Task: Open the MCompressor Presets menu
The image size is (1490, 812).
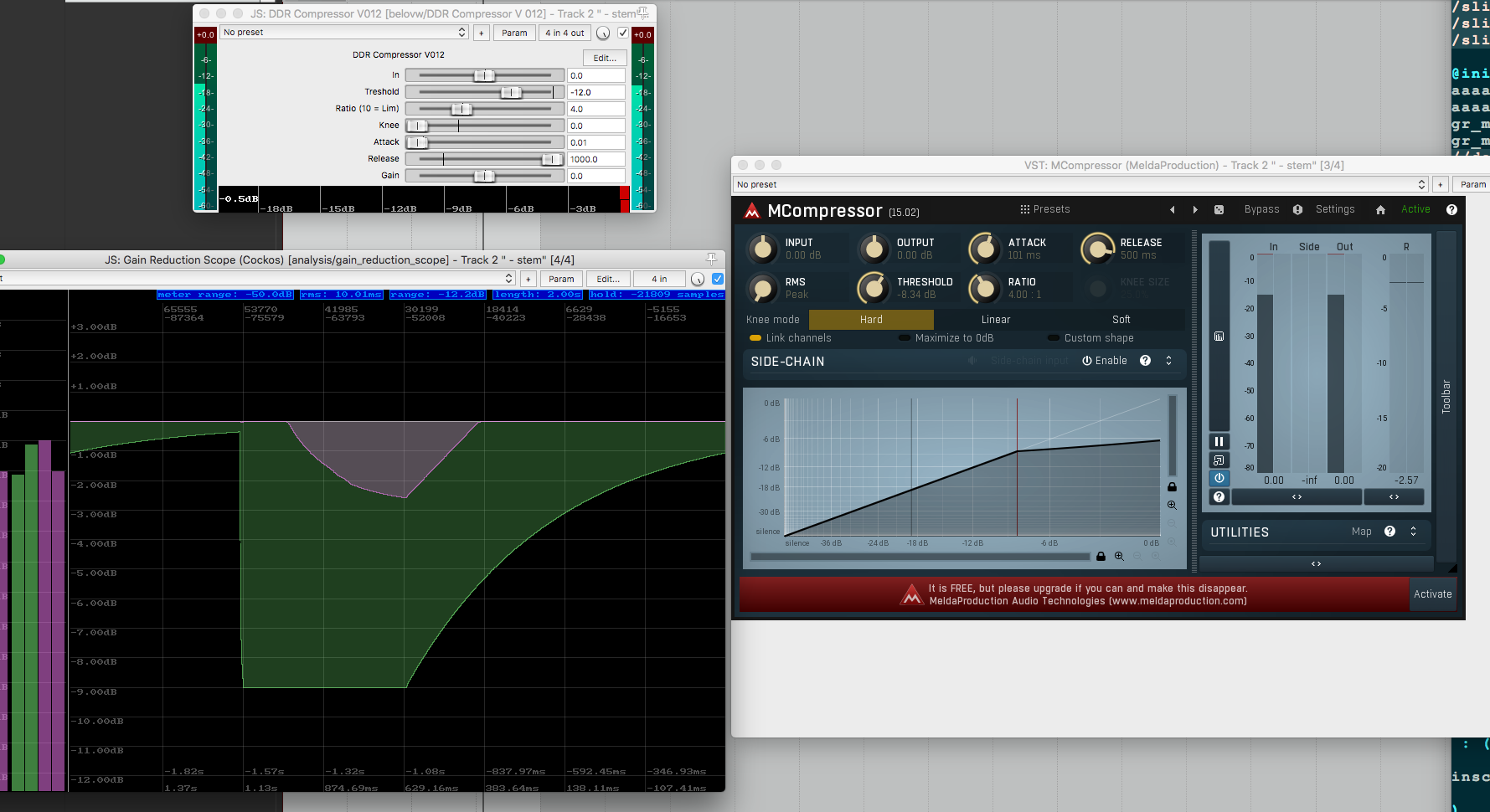Action: coord(1044,209)
